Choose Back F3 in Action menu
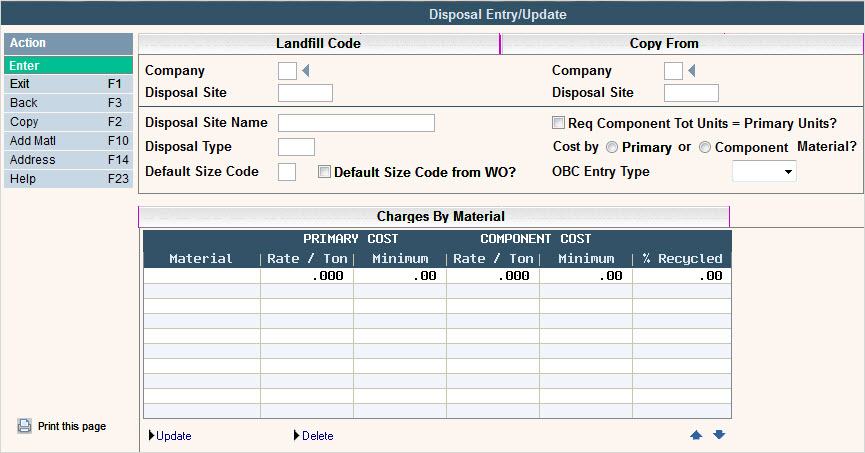 click(x=68, y=103)
